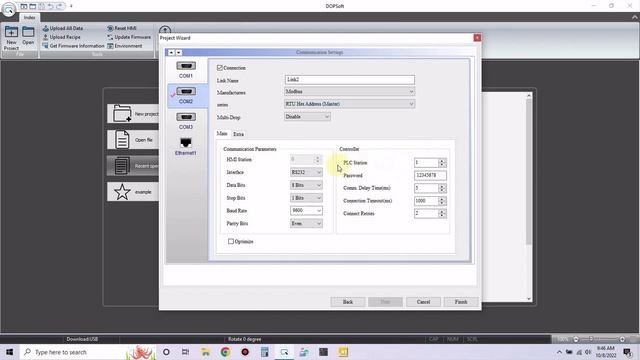
Task: Click Upload All Data
Action: click(63, 28)
